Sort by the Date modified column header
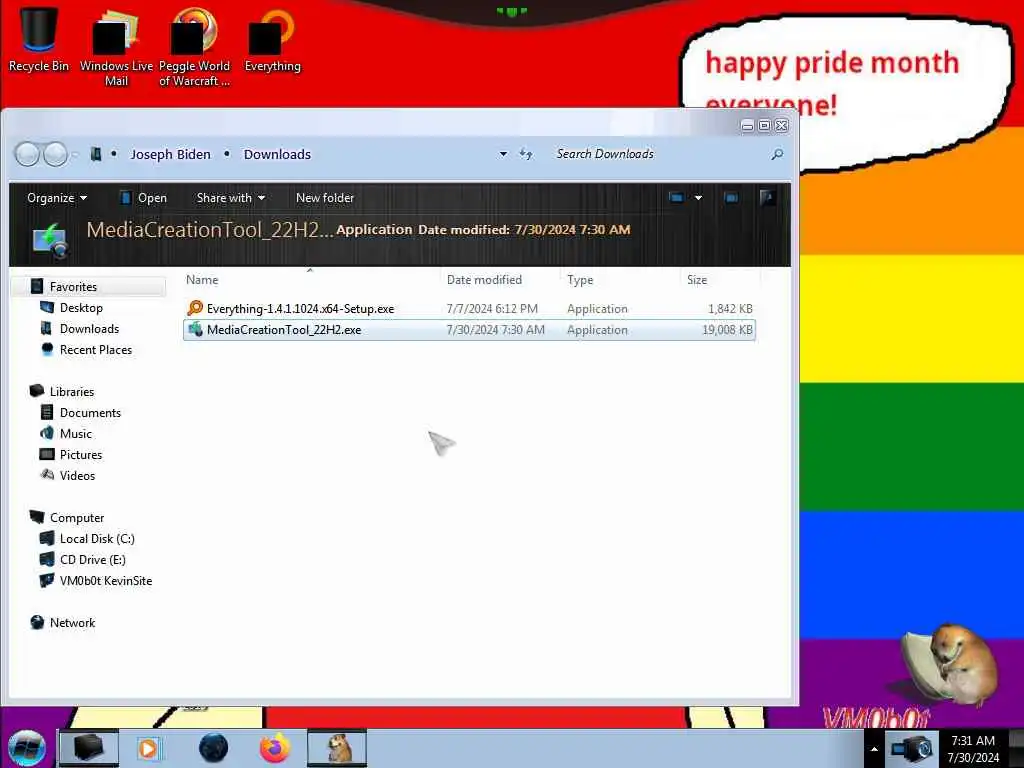 484,280
